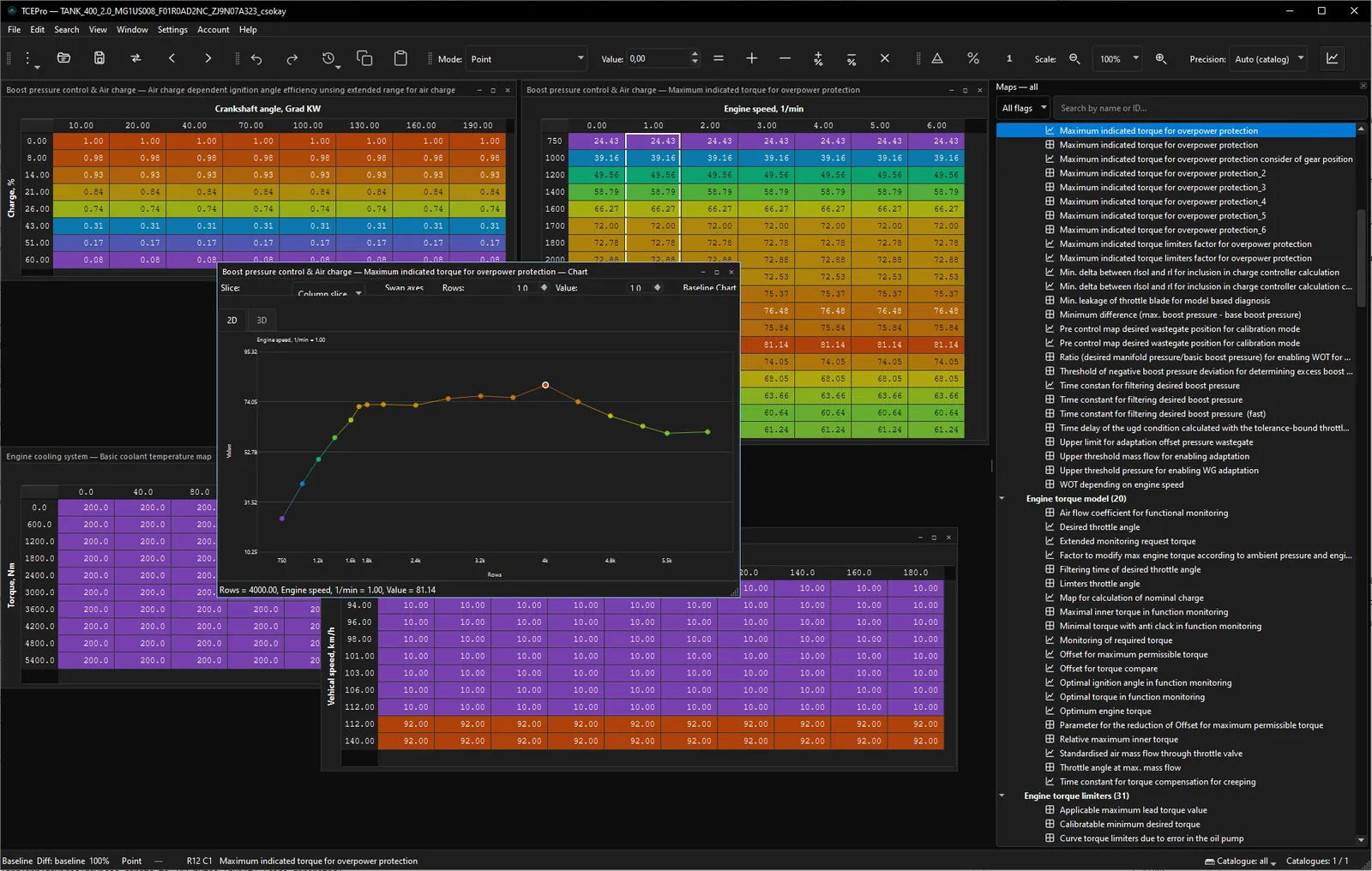Open the Catalogue: all selector in status bar
1372x871 pixels.
(1241, 861)
